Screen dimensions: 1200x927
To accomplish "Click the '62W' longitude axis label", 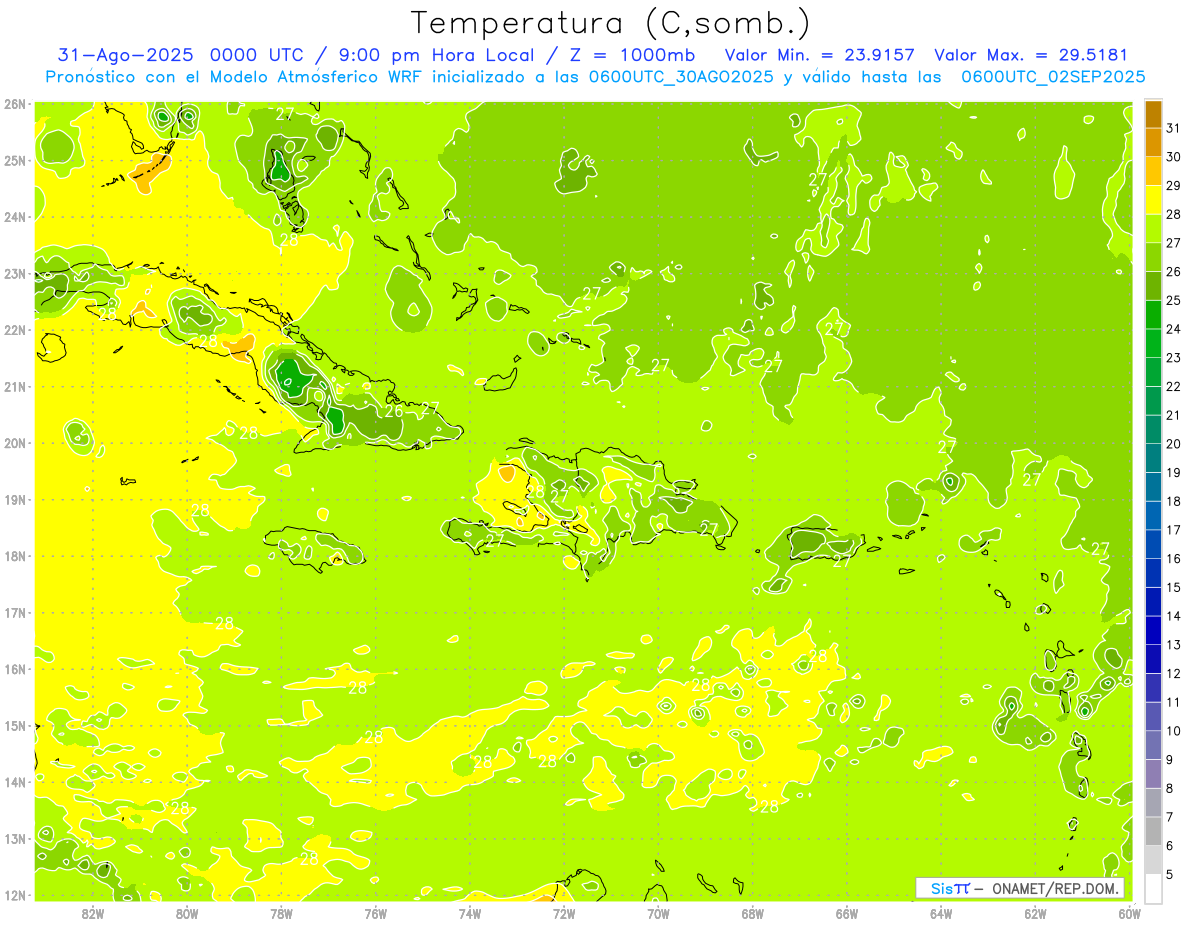I will (x=1035, y=913).
